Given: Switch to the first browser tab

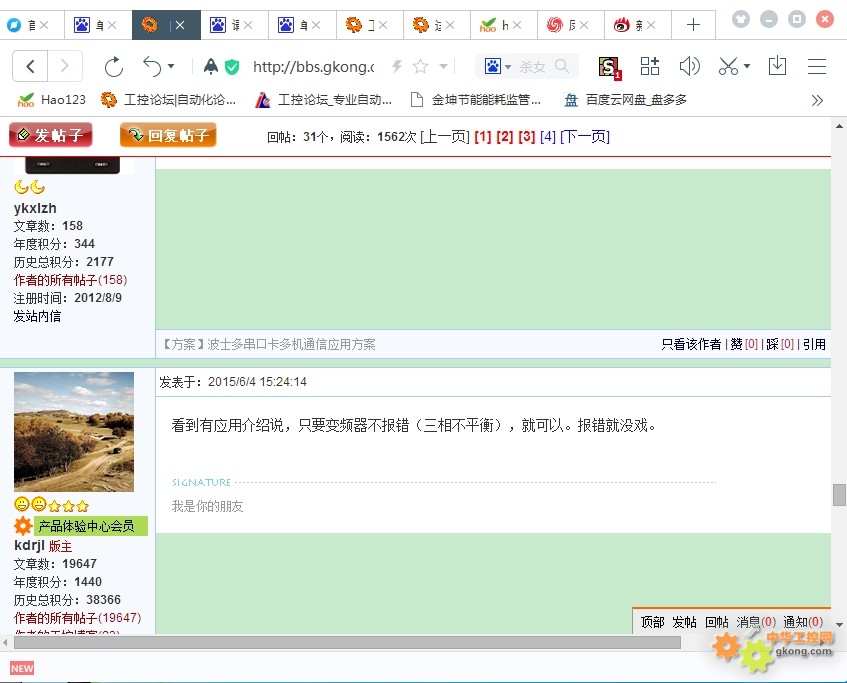Looking at the screenshot, I should [31, 25].
